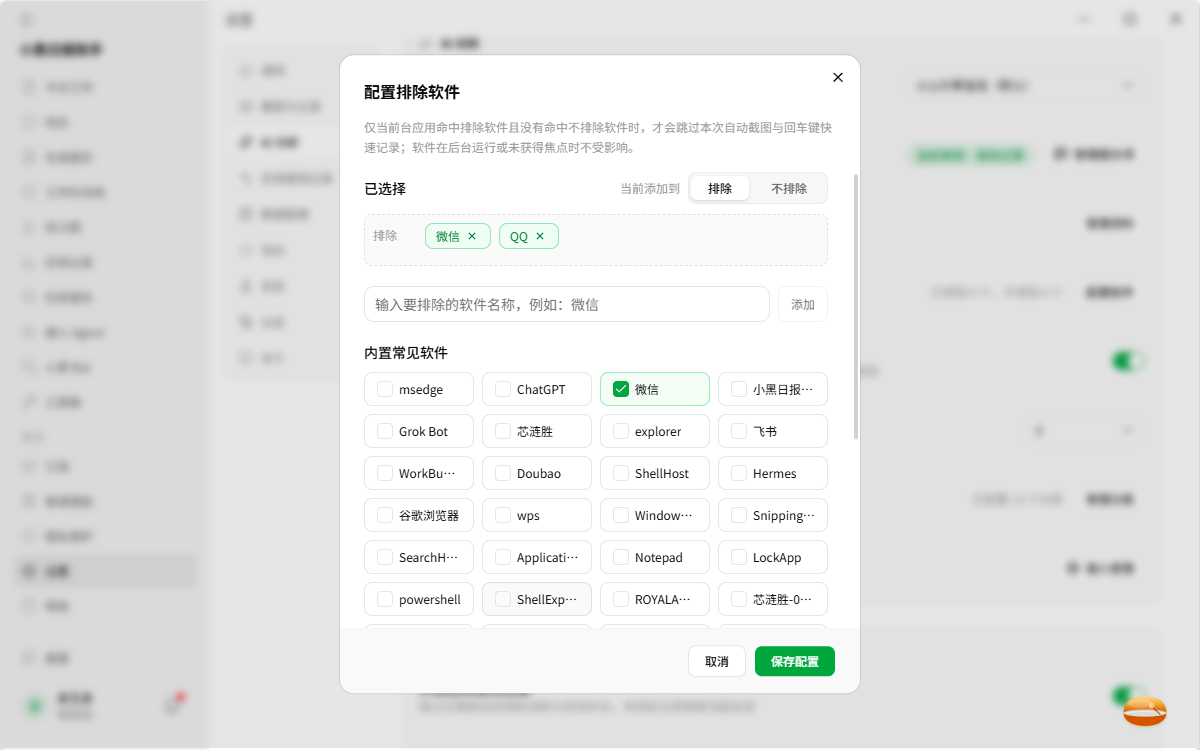Check the powershell checkbox
Screen dimensions: 1200x750
[385, 599]
